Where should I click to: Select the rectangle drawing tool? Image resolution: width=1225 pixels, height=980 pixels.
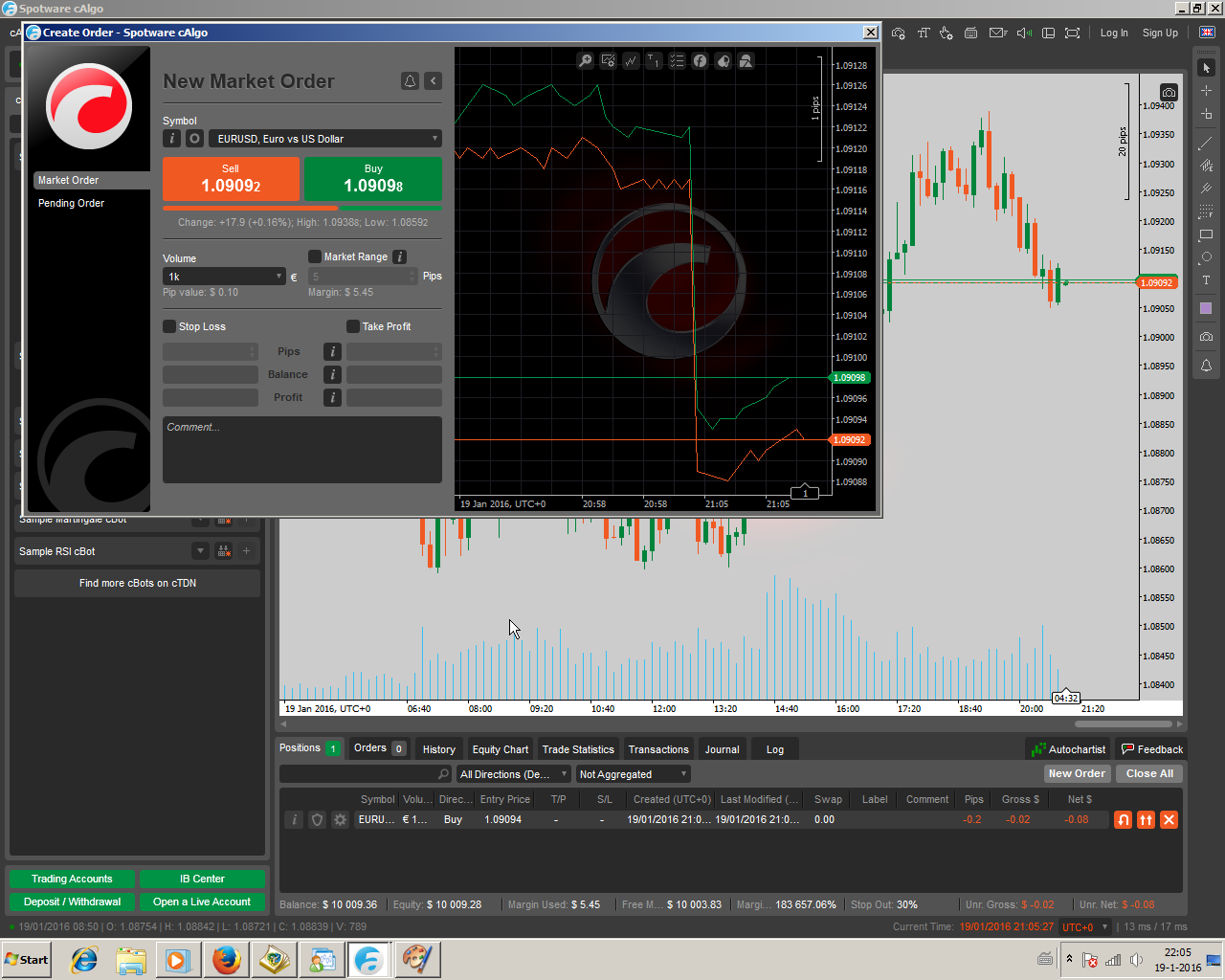point(1206,234)
